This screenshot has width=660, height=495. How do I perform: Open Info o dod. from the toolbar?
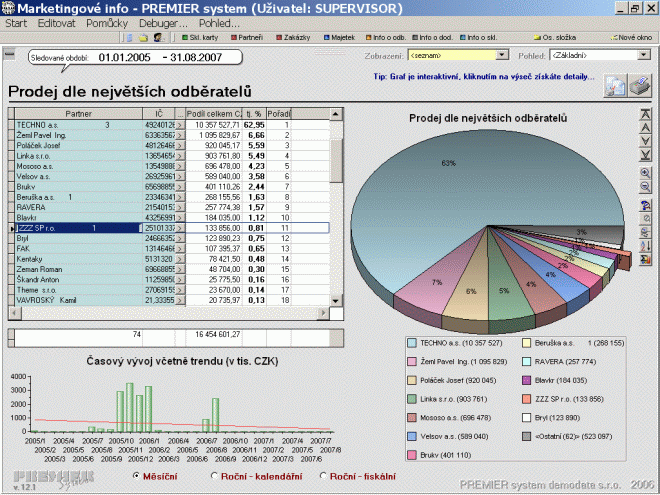tap(432, 37)
